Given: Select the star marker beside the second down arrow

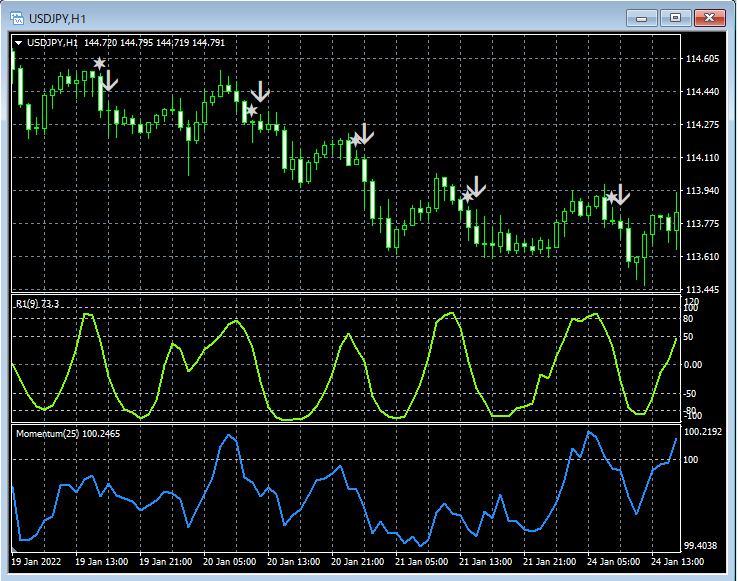Looking at the screenshot, I should 252,110.
